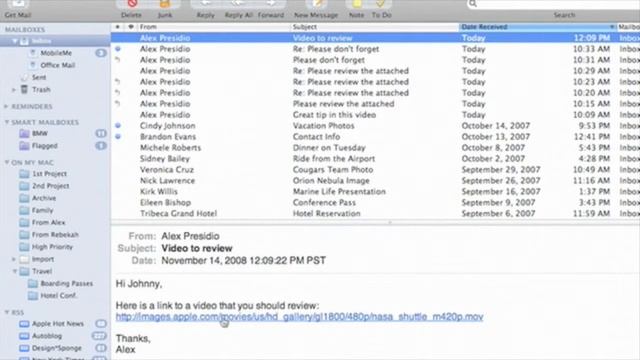Collapse the Travel folder
The height and width of the screenshot is (360, 640).
15,271
